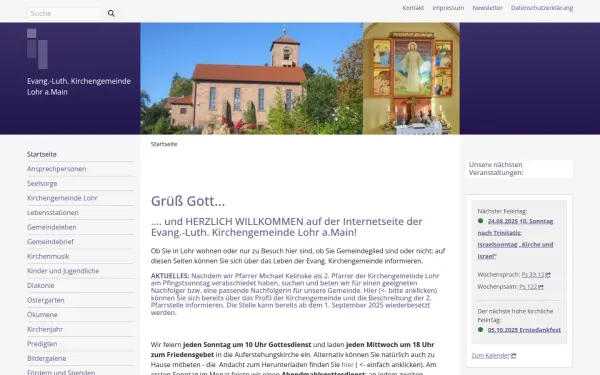Open the Gemeindebrief menu item

point(51,241)
